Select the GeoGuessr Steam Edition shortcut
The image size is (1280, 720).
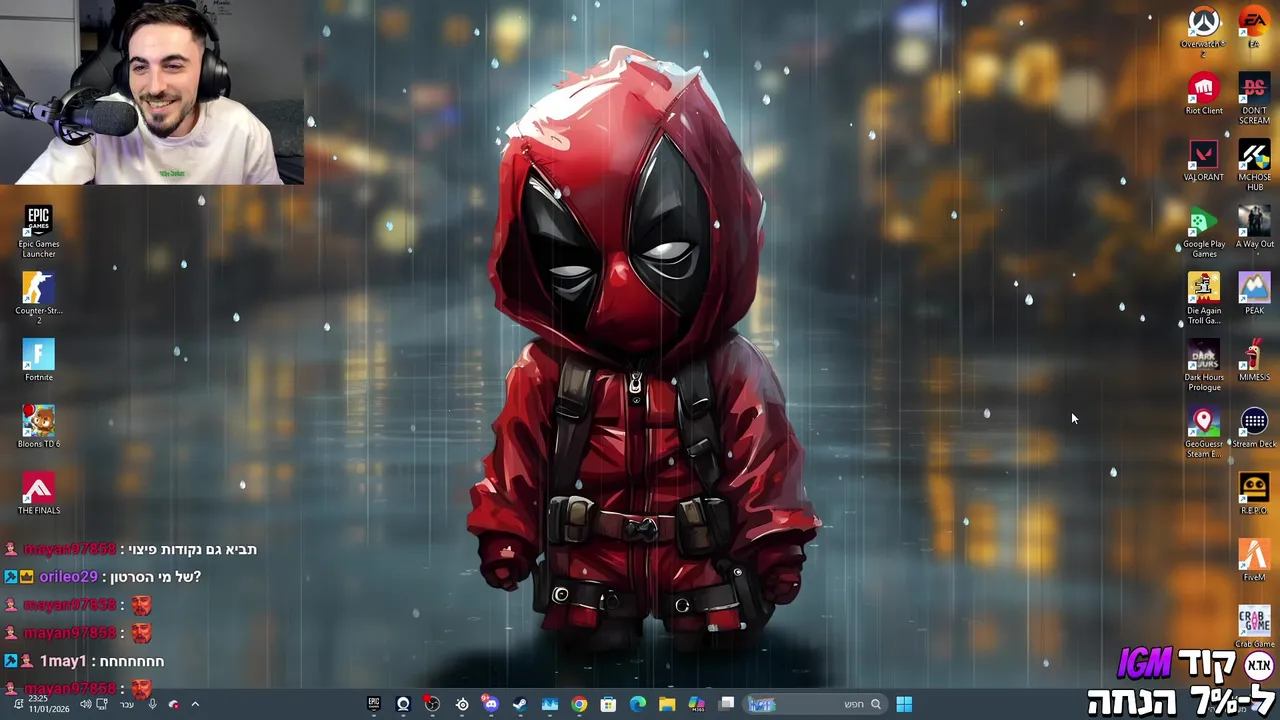(1204, 432)
